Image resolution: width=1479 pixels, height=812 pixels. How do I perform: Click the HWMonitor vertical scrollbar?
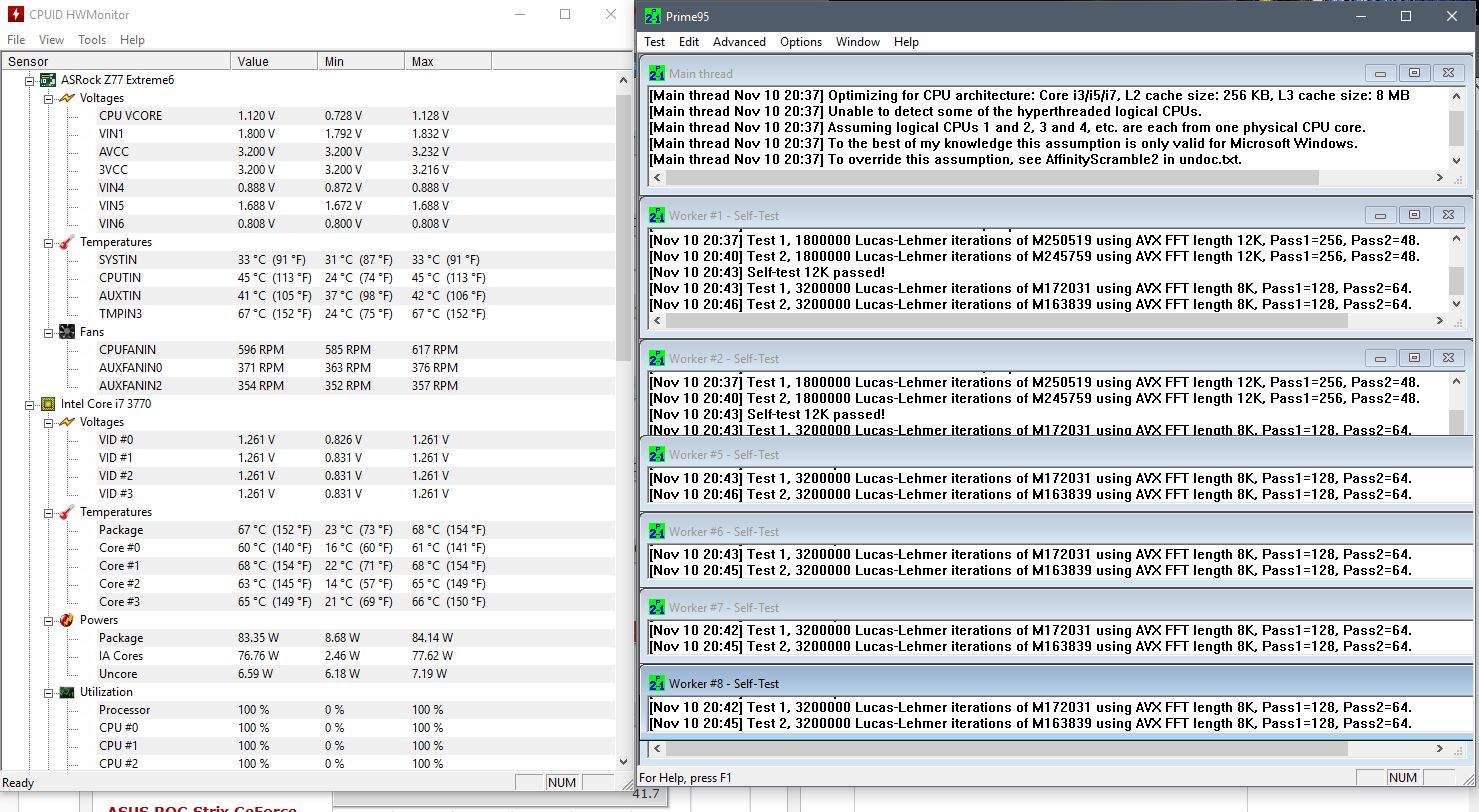click(625, 420)
